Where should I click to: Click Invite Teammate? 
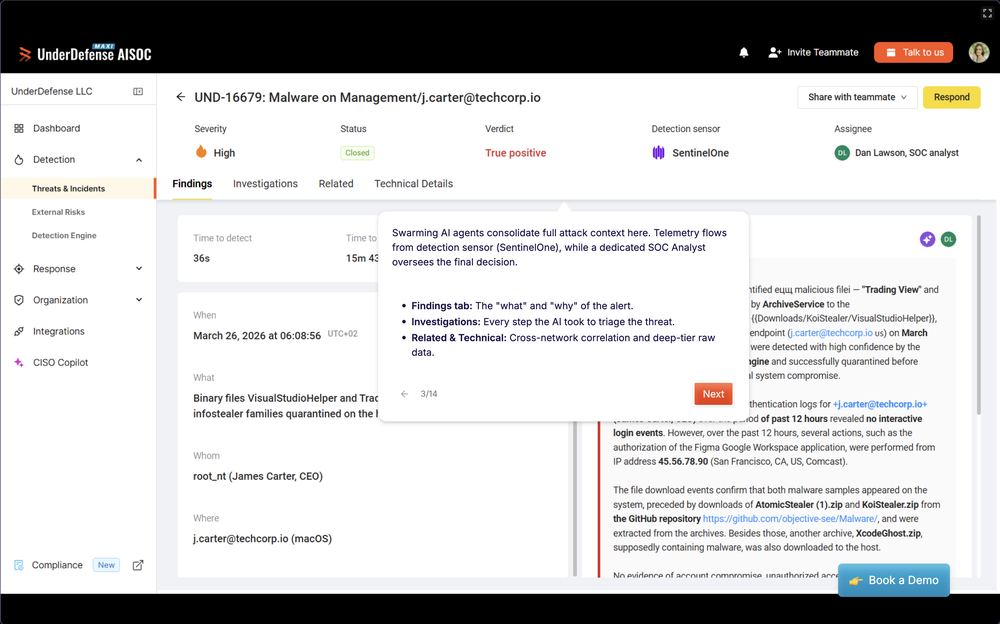tap(814, 52)
